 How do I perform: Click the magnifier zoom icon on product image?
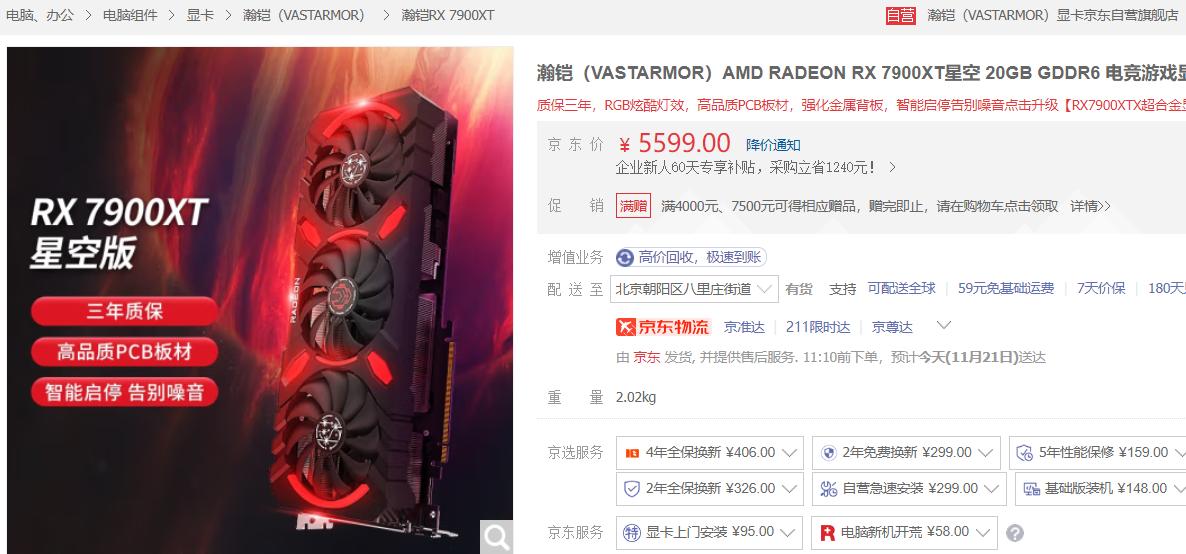pyautogui.click(x=497, y=537)
